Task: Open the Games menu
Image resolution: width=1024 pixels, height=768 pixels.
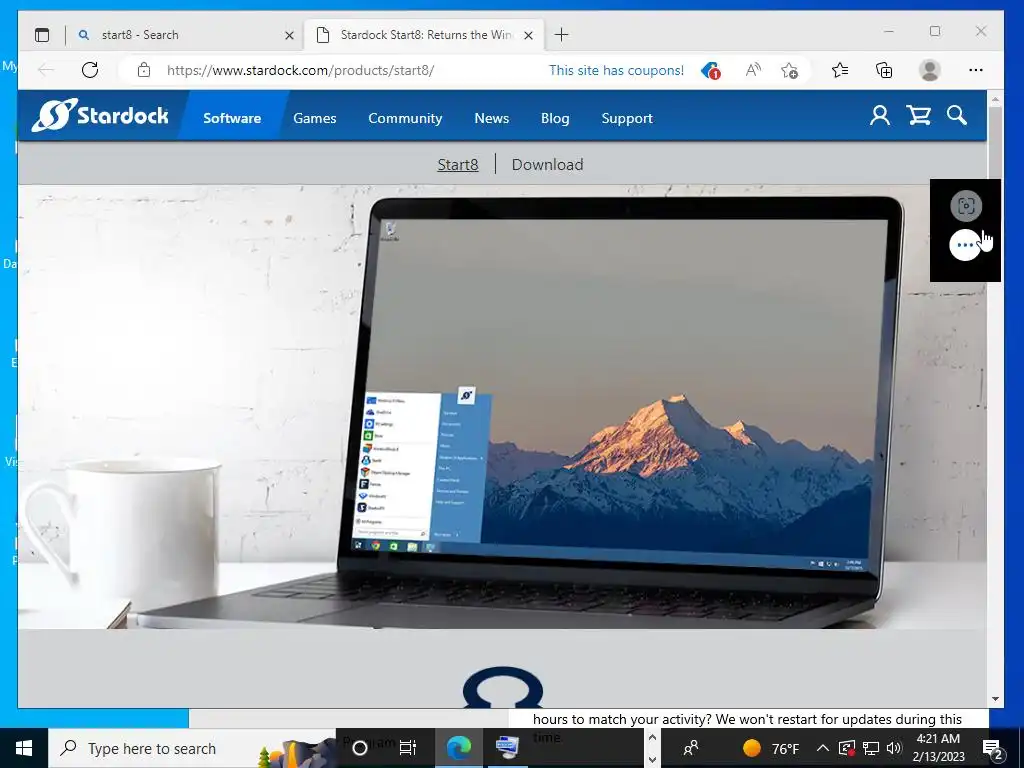Action: pyautogui.click(x=315, y=118)
